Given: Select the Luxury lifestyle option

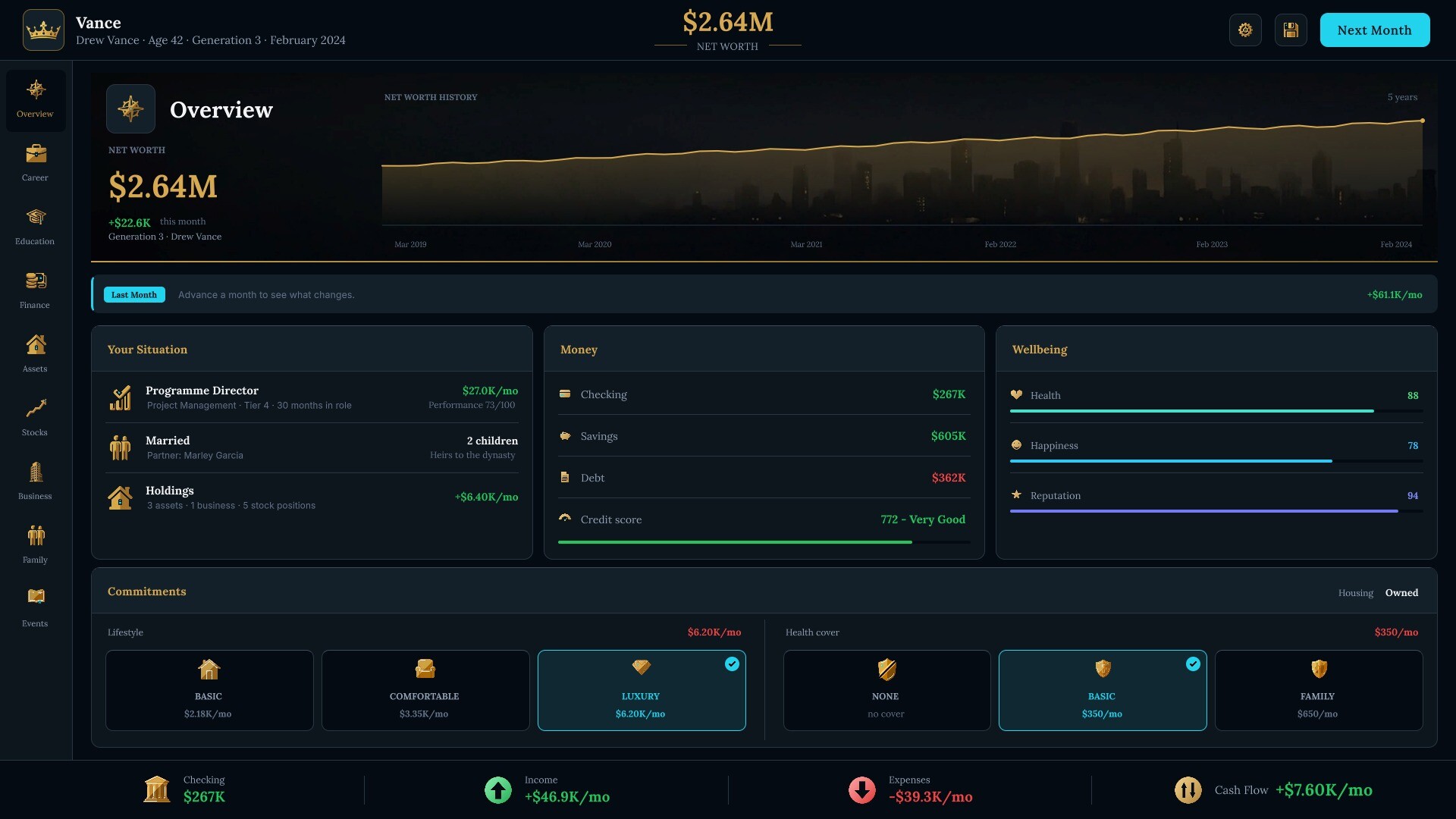Looking at the screenshot, I should [642, 690].
